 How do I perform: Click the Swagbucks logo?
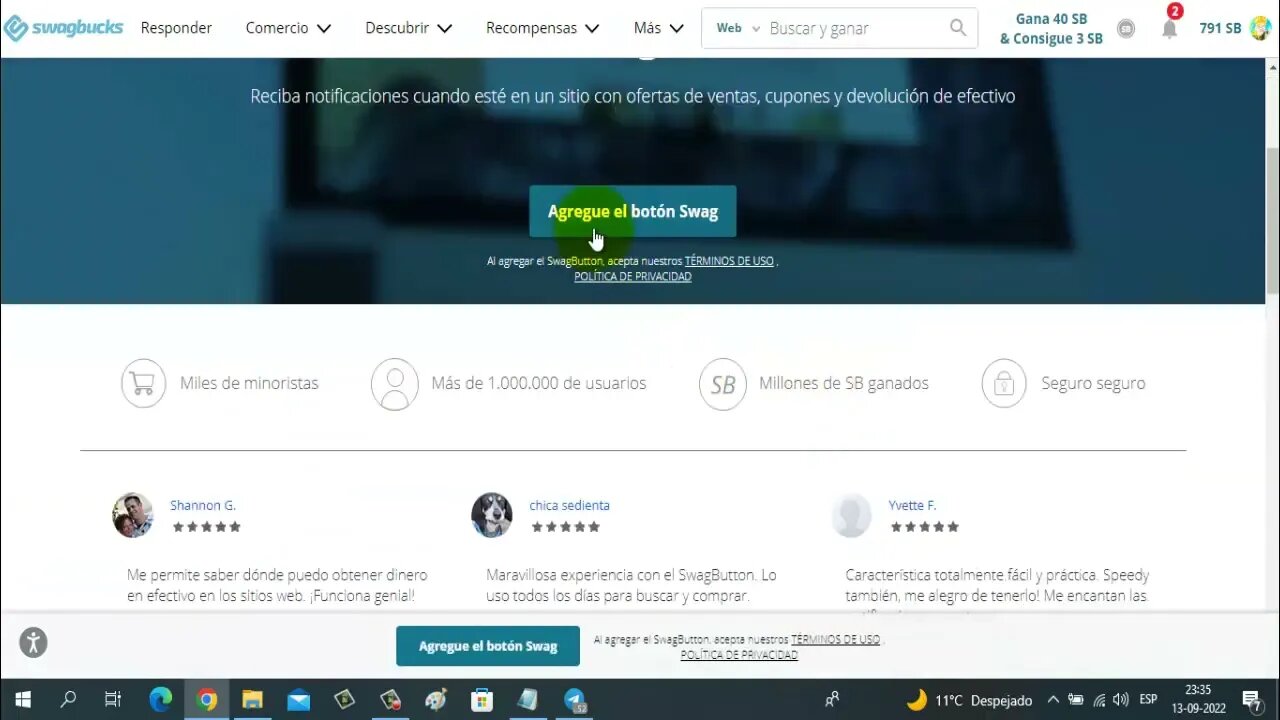coord(63,28)
